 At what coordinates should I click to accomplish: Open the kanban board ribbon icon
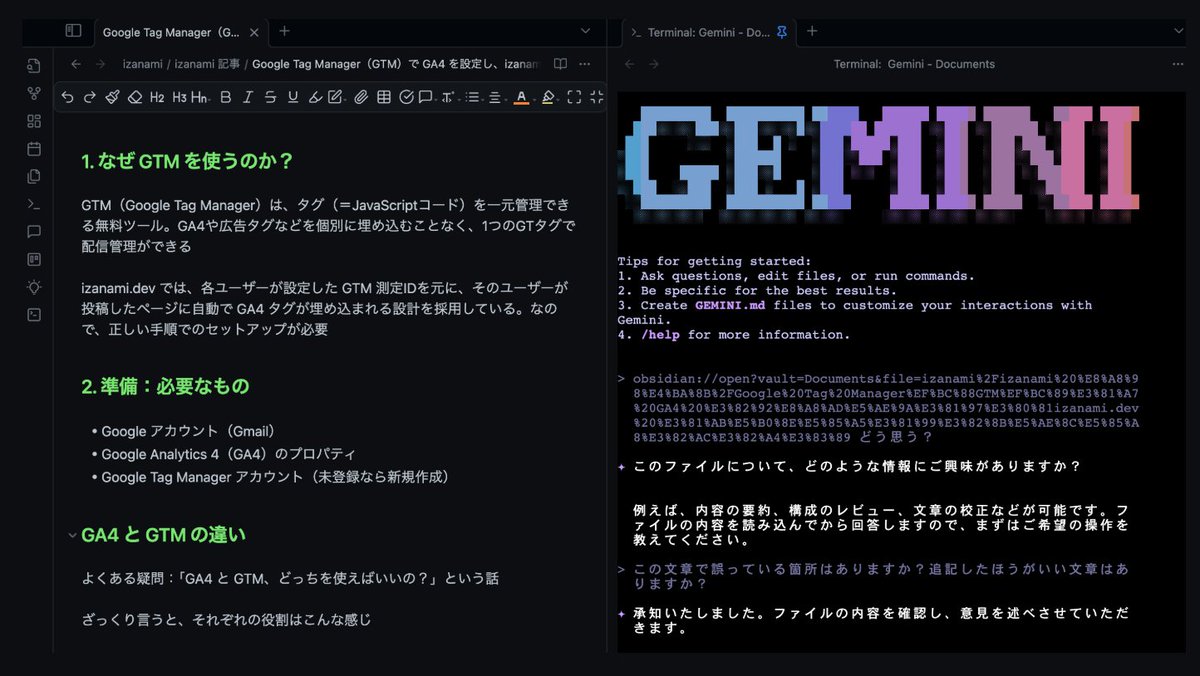tap(34, 259)
